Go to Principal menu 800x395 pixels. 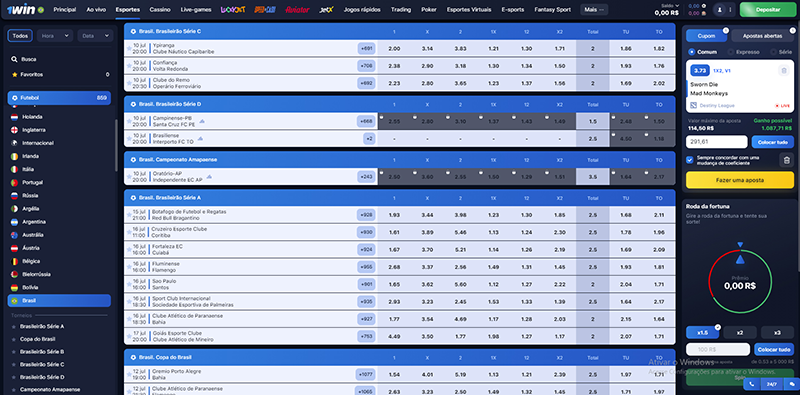tap(65, 10)
